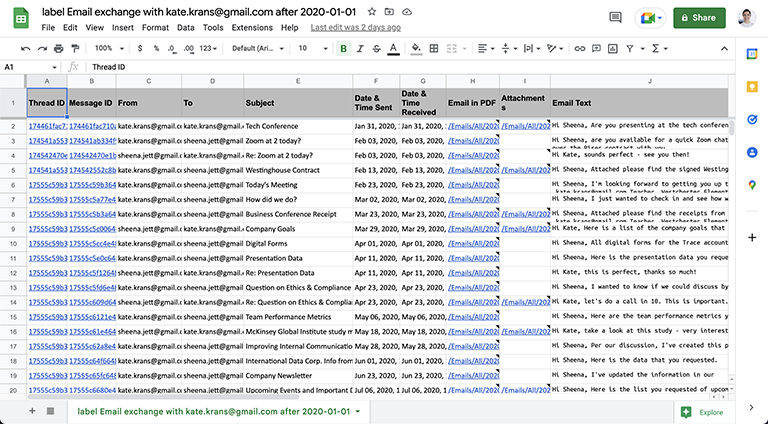
Task: Open comment history icon
Action: tap(615, 18)
